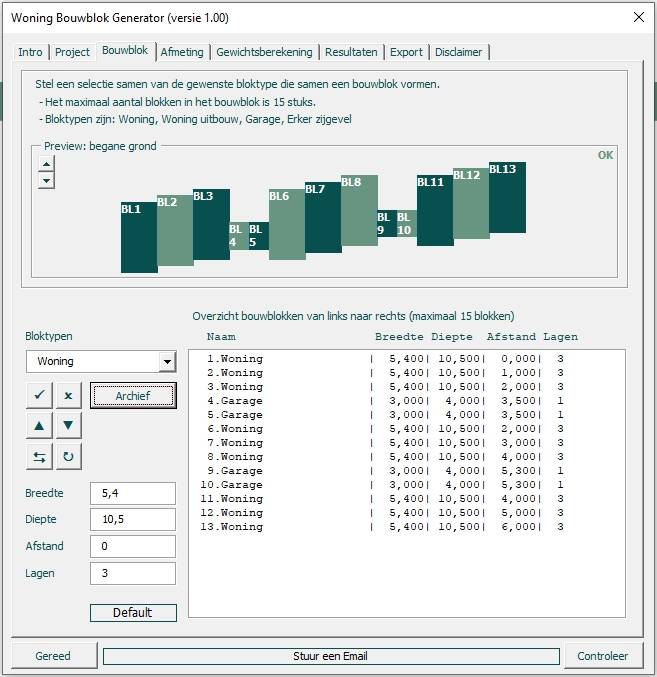
Task: Click the Gereed button
Action: (53, 656)
